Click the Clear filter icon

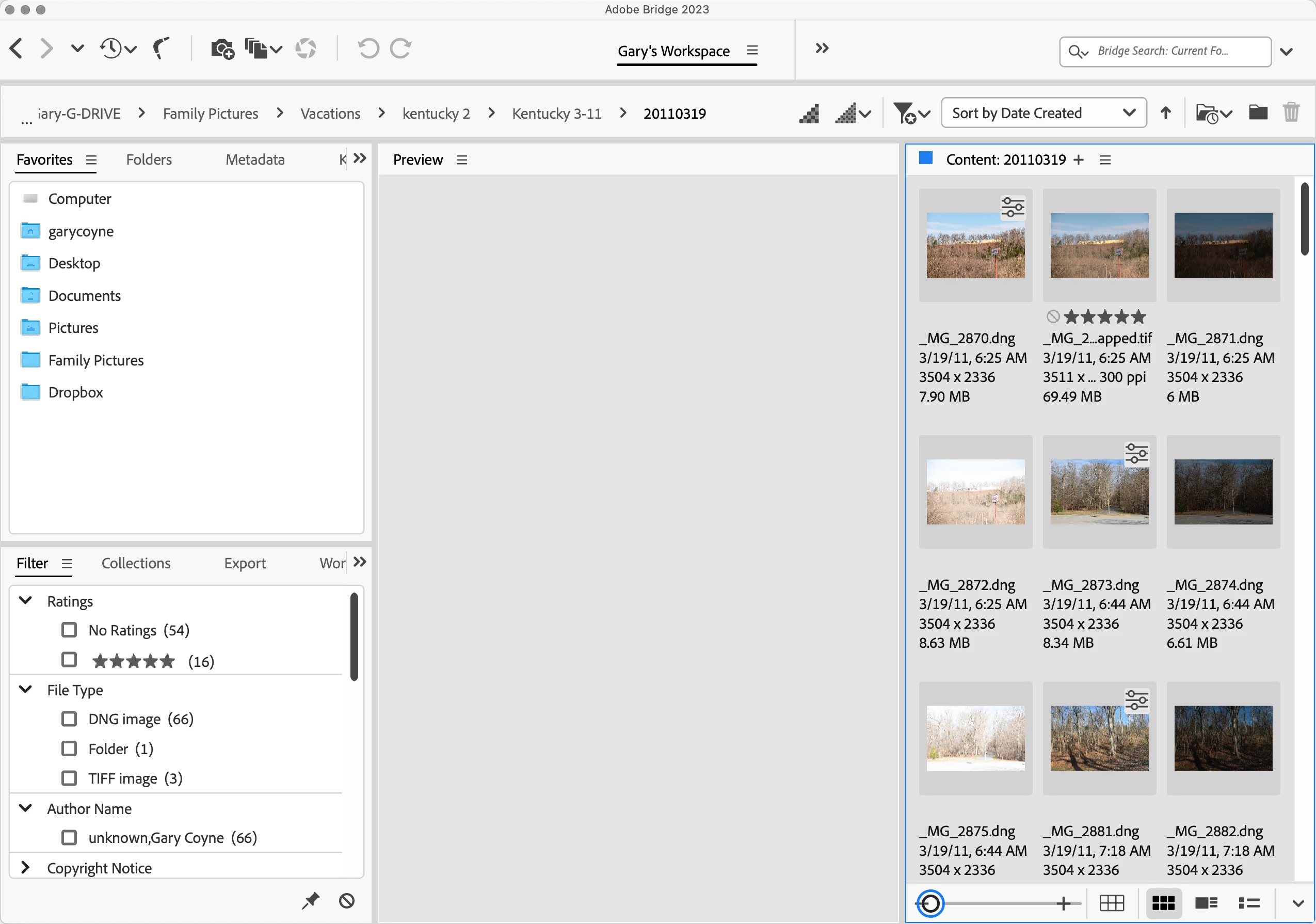pyautogui.click(x=347, y=901)
